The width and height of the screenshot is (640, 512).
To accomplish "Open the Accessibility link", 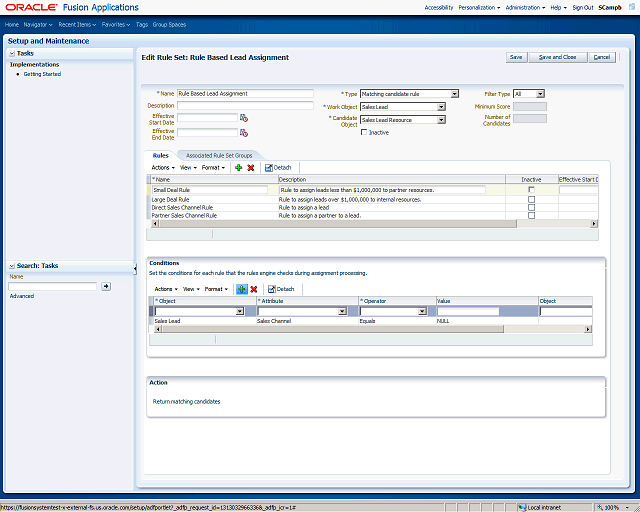I will pos(439,7).
